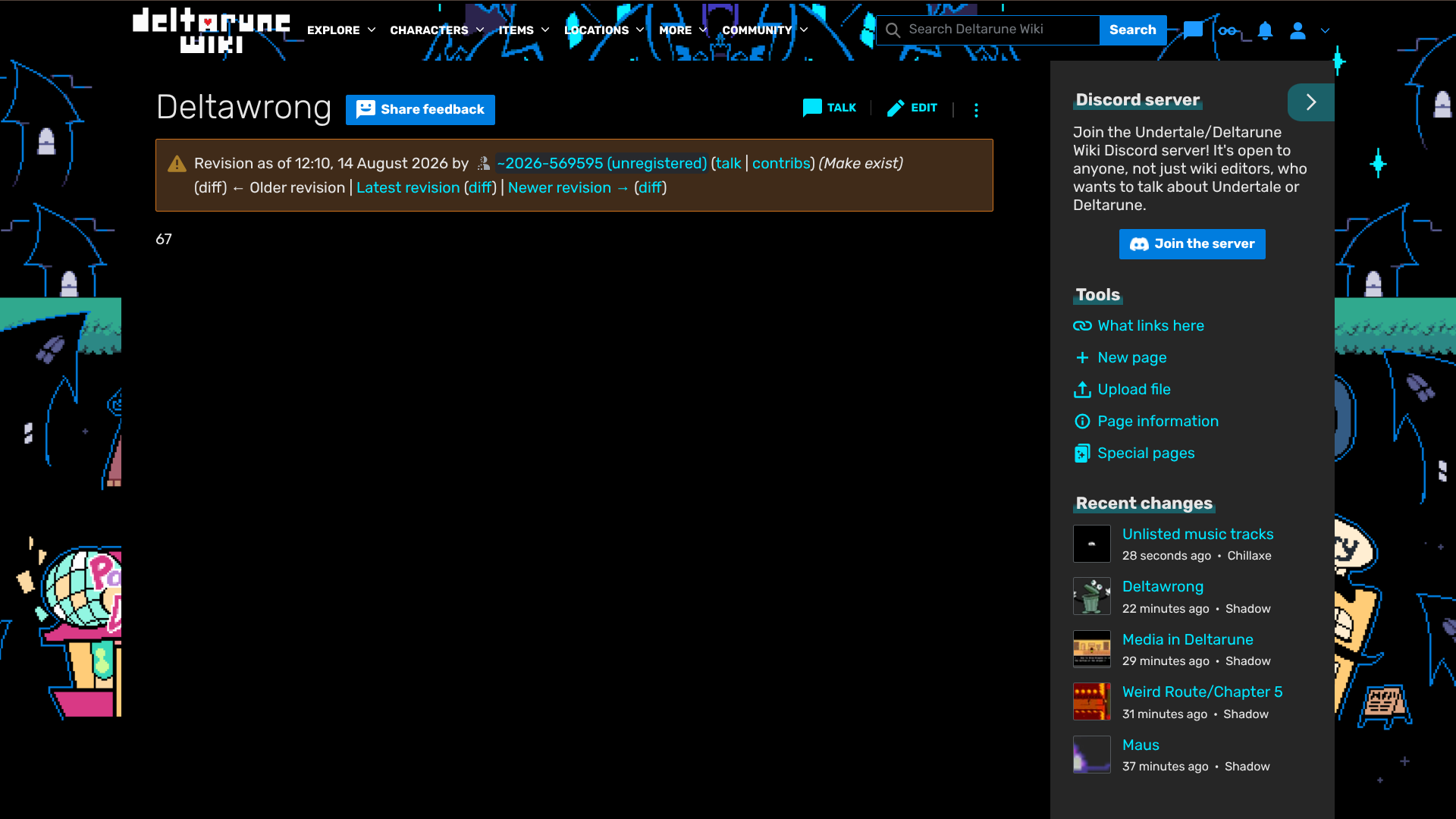Screen dimensions: 1456x819
Task: Go to the Latest revision
Action: coord(408,187)
